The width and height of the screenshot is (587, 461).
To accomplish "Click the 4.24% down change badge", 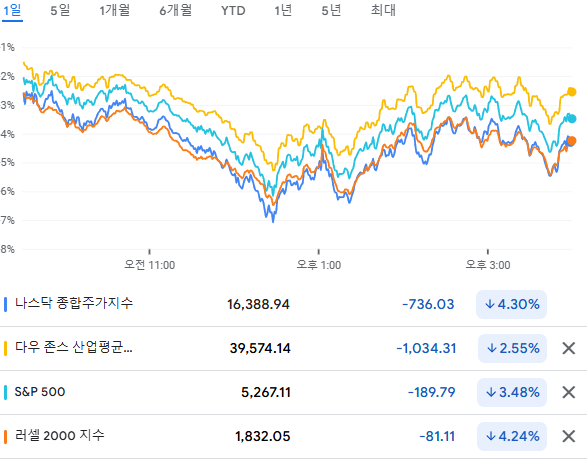I will click(512, 436).
